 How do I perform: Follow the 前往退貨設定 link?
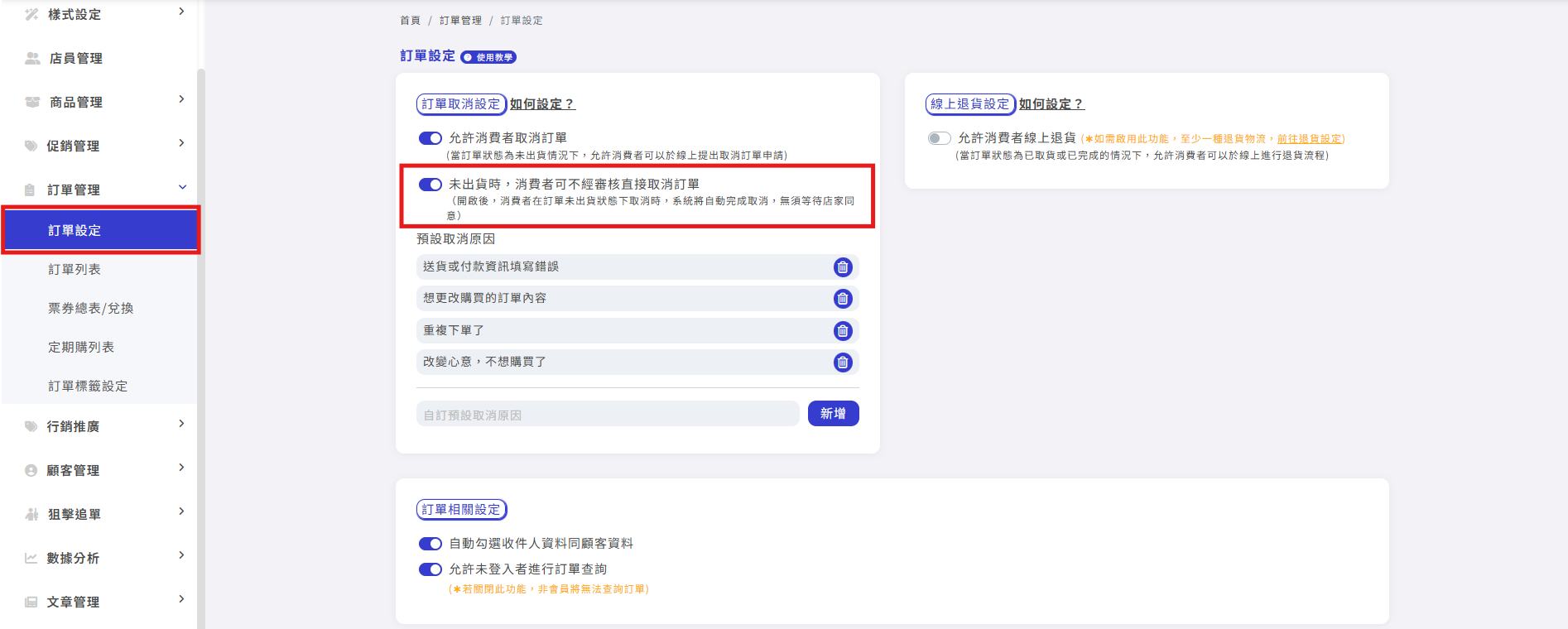click(1310, 139)
